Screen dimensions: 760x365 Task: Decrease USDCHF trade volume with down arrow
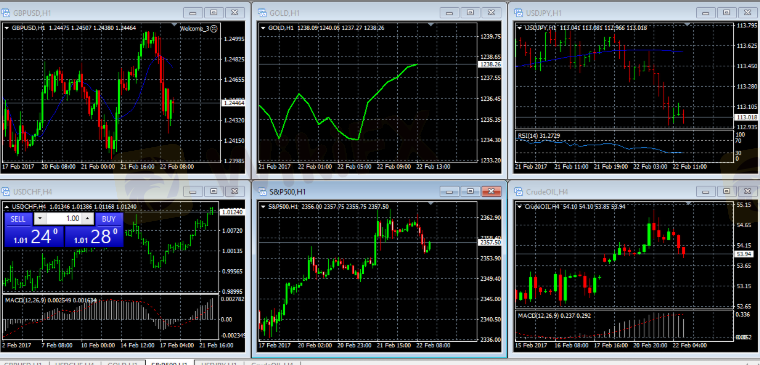[x=40, y=219]
